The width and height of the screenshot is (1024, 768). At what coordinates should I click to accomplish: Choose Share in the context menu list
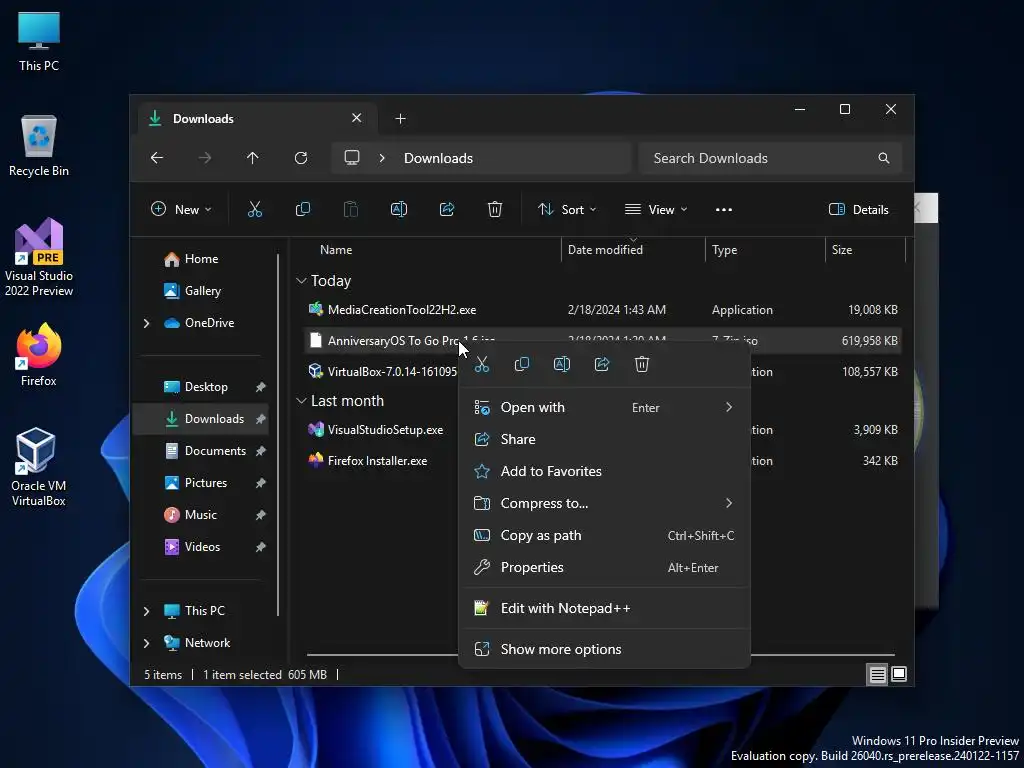[x=604, y=440]
